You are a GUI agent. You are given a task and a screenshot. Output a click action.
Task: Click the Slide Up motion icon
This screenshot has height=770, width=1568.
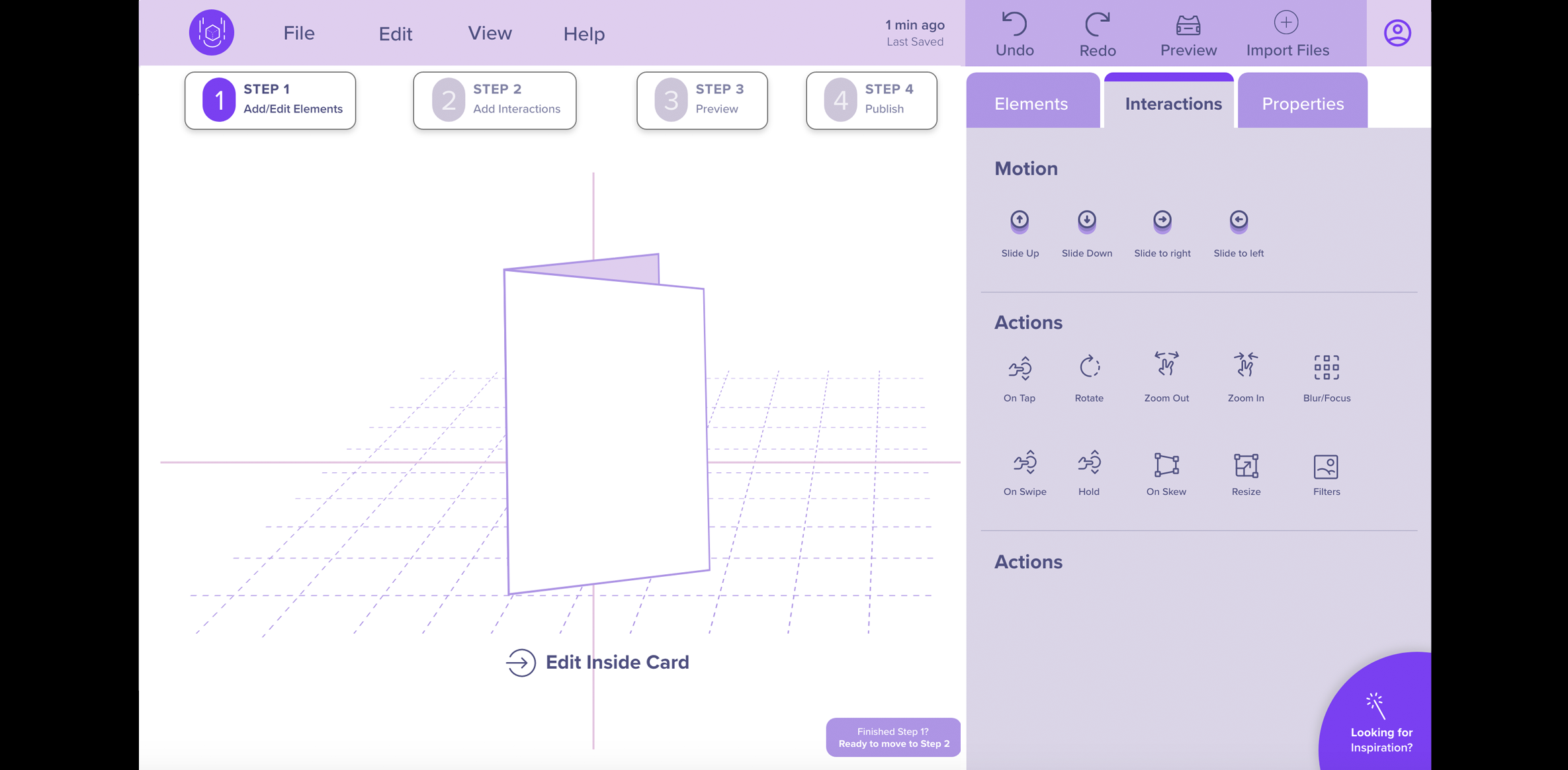coord(1020,222)
